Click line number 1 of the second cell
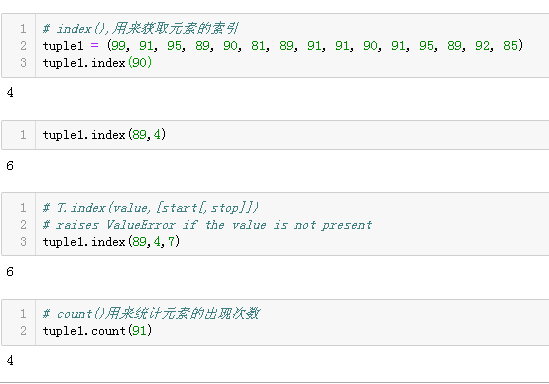The width and height of the screenshot is (549, 384). (x=23, y=135)
